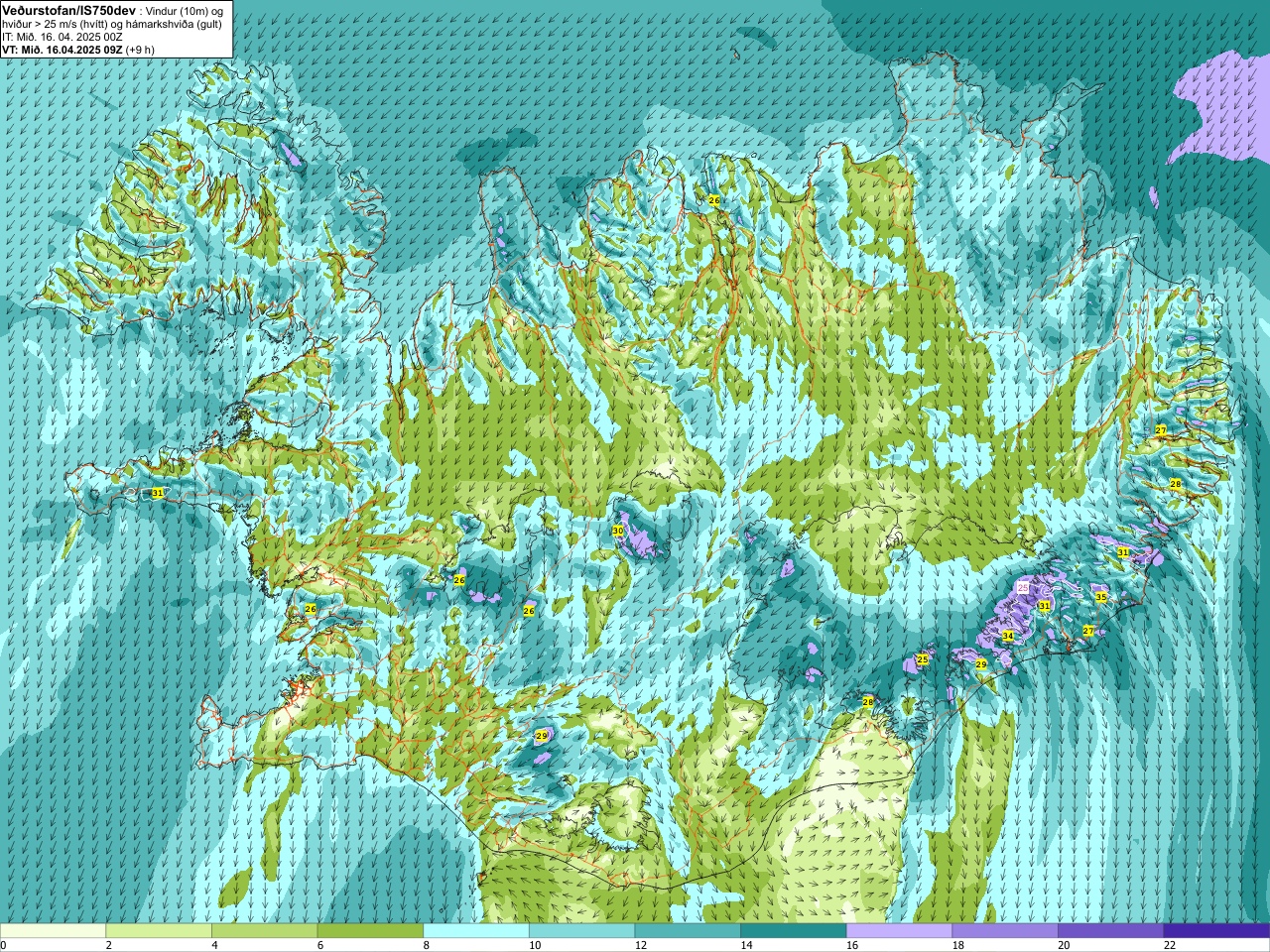The image size is (1270, 952).
Task: Click the yellow gust marker showing 35
Action: (1100, 597)
